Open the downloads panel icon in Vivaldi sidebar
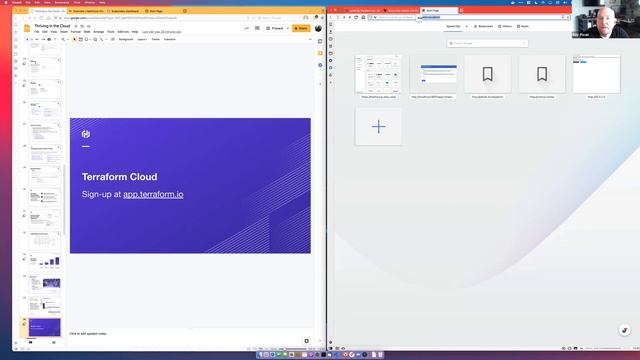640x360 pixels. pyautogui.click(x=331, y=31)
